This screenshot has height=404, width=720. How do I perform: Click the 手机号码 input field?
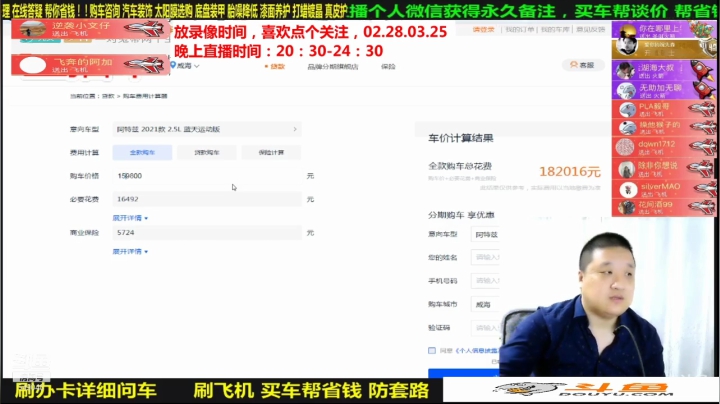point(485,281)
